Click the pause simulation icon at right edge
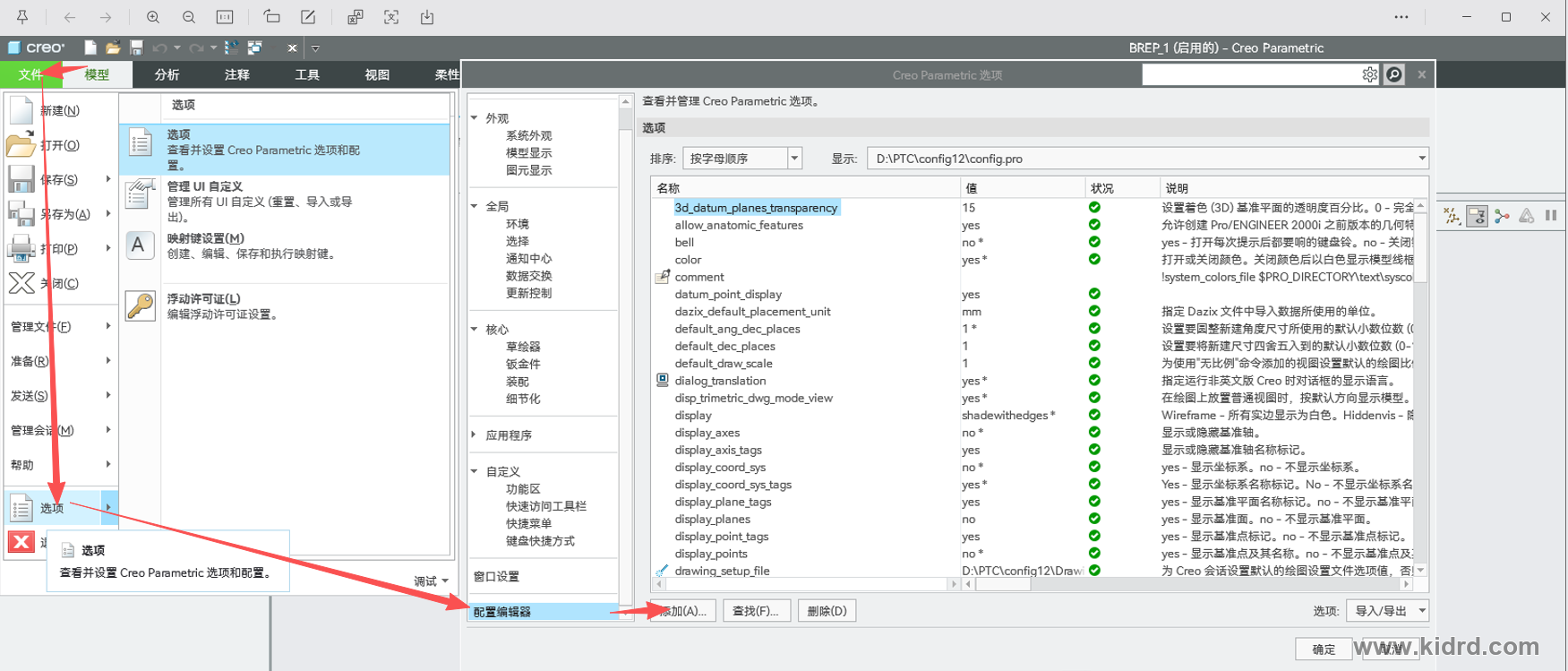Viewport: 1568px width, 671px height. click(x=1551, y=216)
